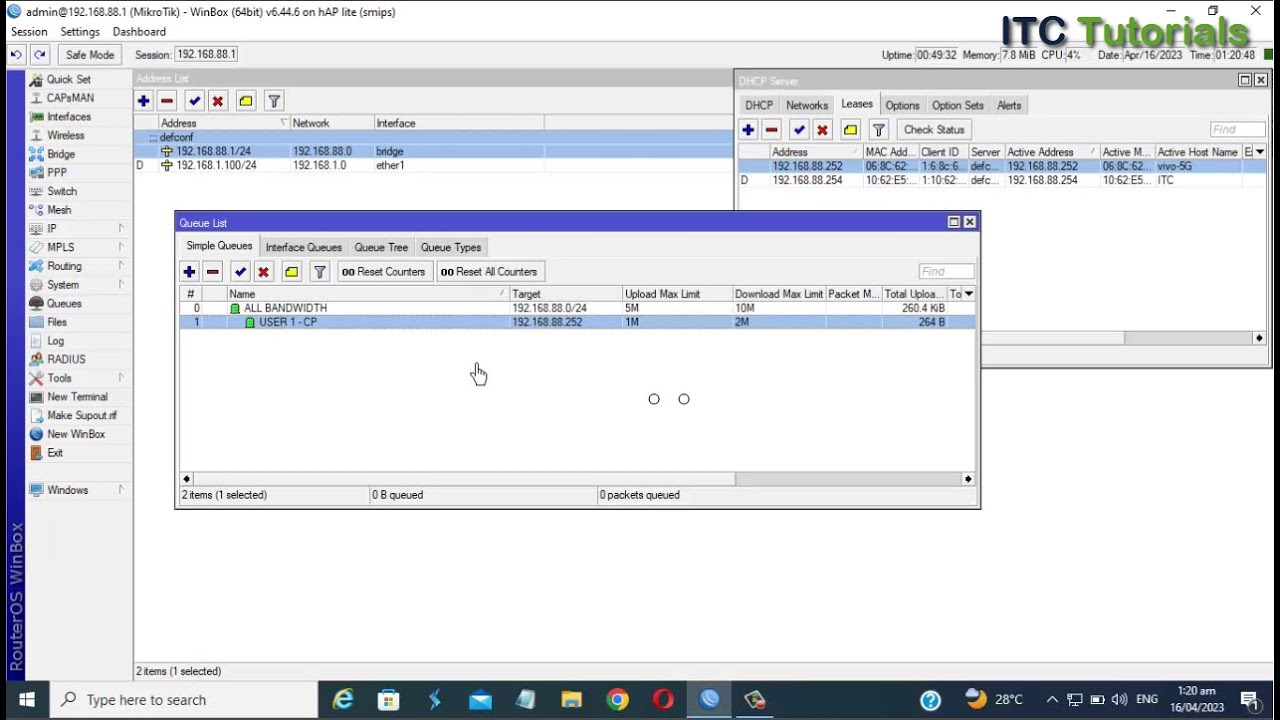
Task: Filter icon in Address List toolbar
Action: tap(274, 101)
